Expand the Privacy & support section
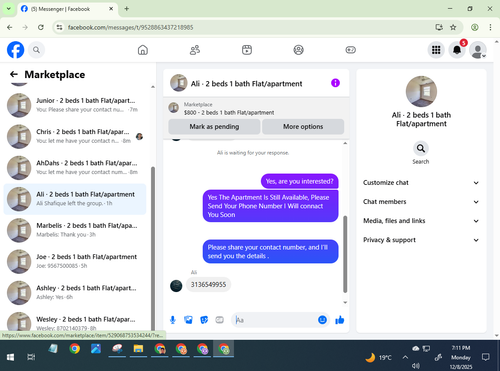Viewport: 500px width, 371px height. [421, 240]
